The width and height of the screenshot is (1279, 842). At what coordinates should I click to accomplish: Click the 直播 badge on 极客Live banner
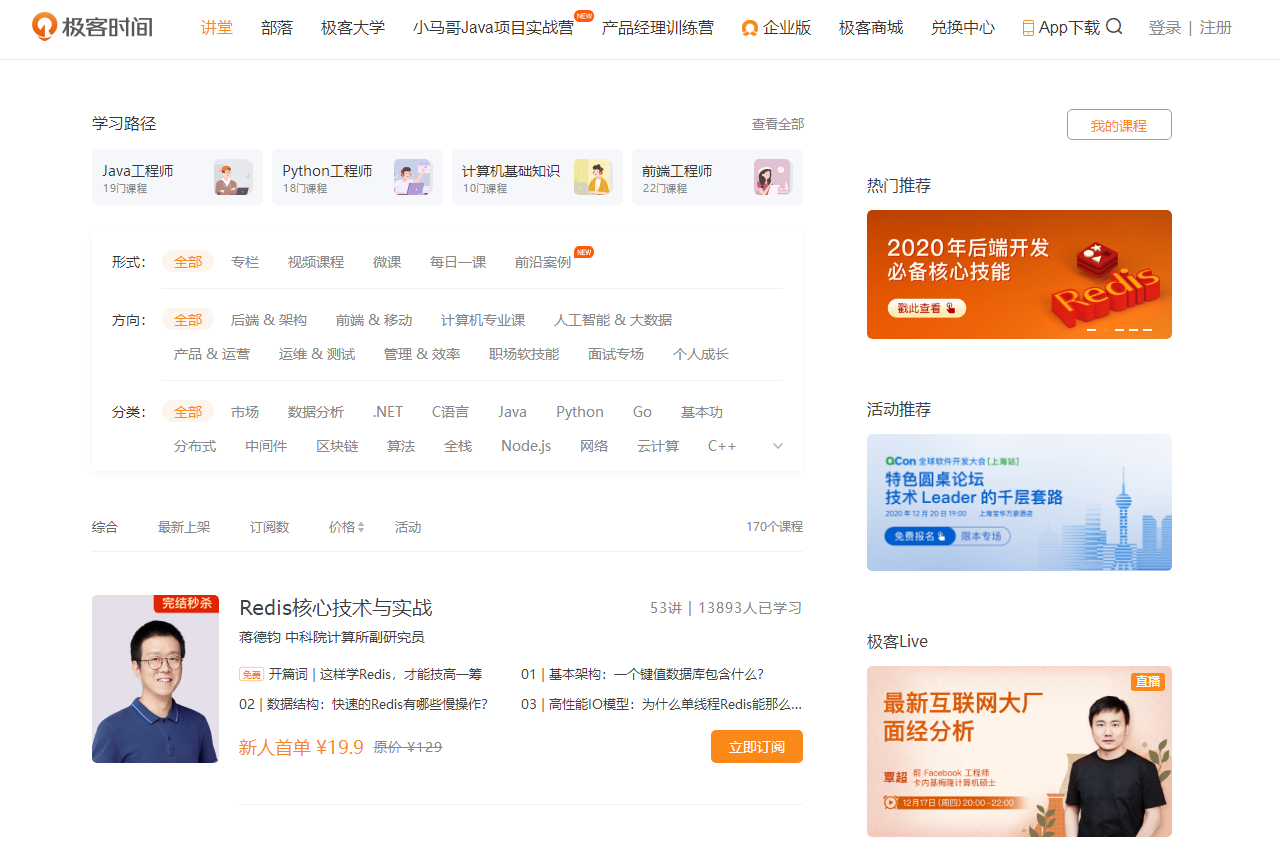point(1148,681)
